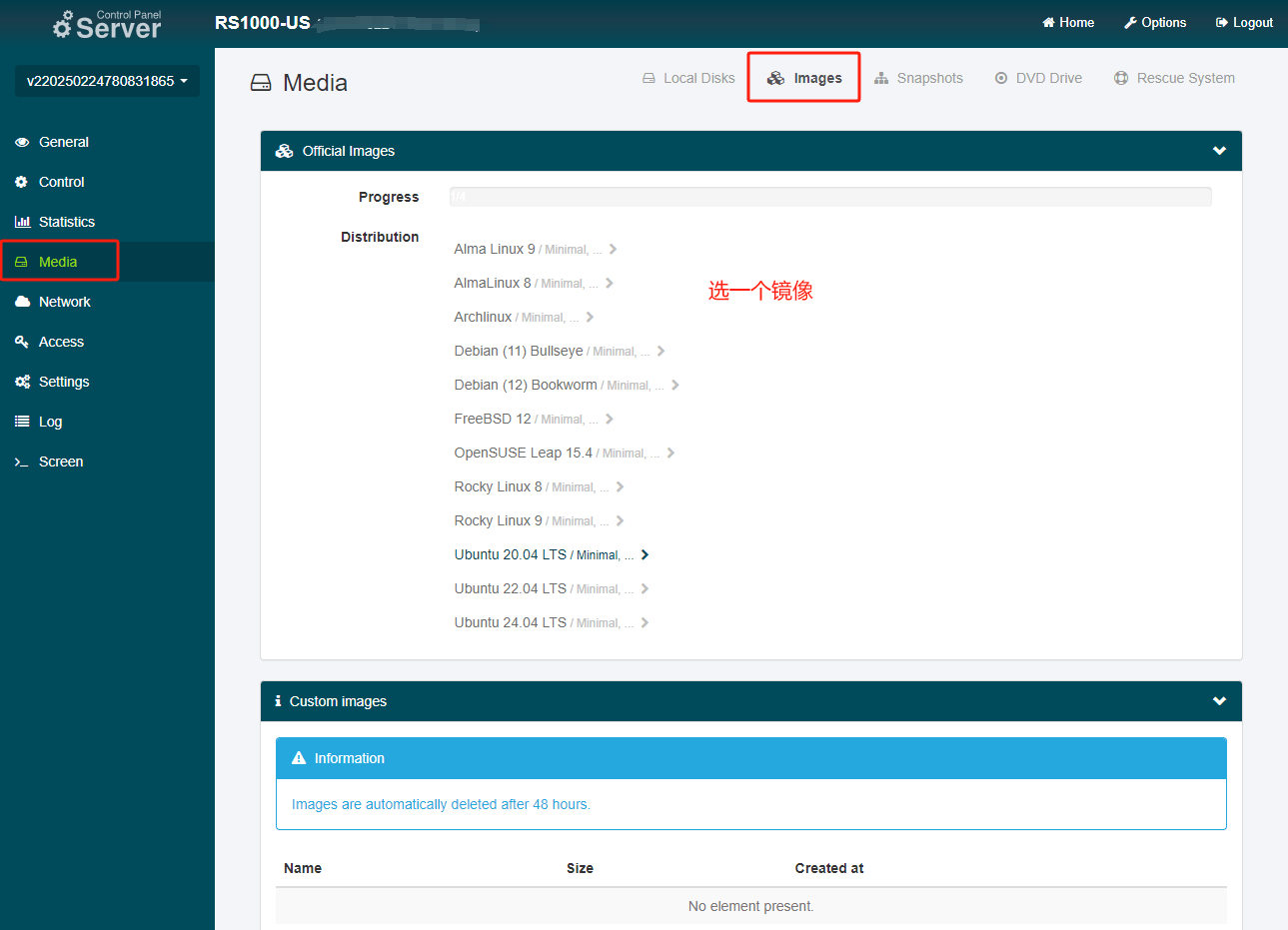
Task: Collapse the Official Images panel
Action: coord(1219,151)
